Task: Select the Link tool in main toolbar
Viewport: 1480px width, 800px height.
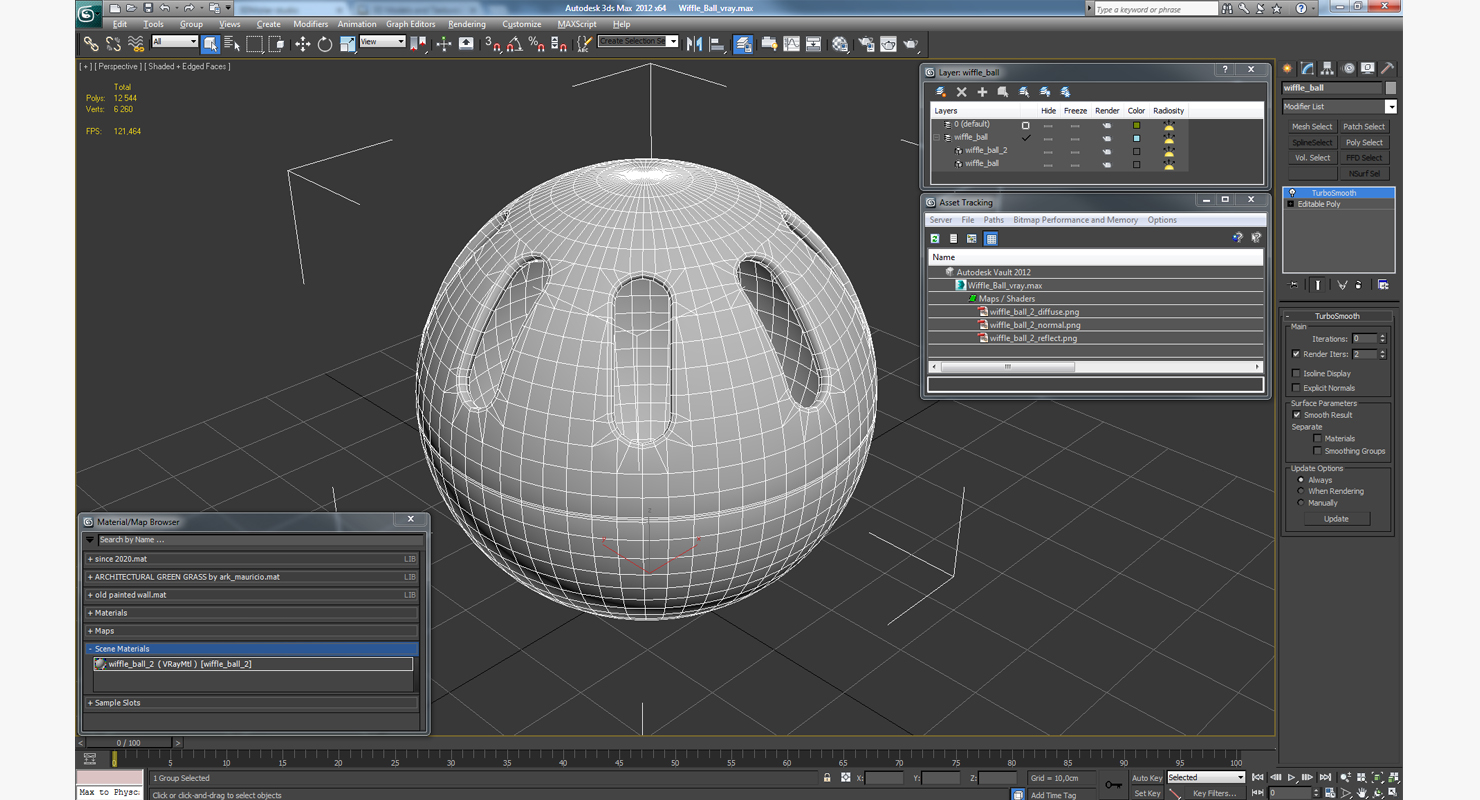Action: pyautogui.click(x=91, y=44)
